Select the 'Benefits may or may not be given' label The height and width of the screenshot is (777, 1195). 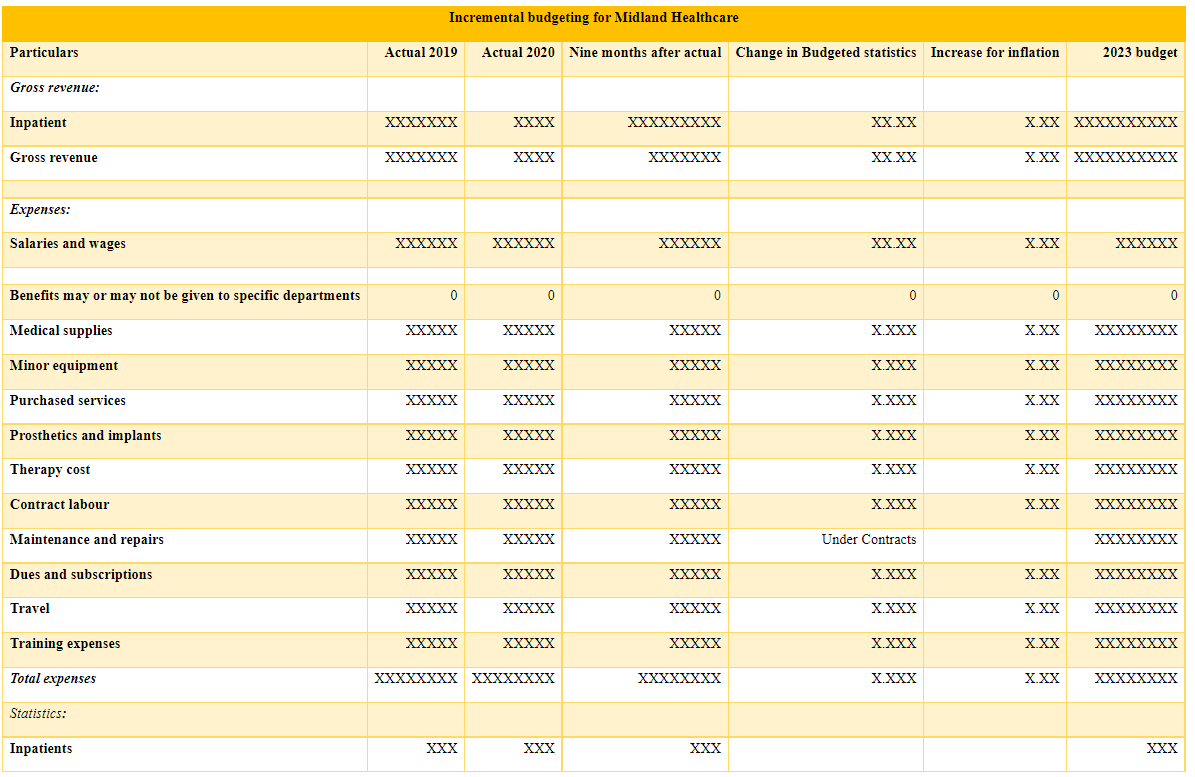[185, 296]
